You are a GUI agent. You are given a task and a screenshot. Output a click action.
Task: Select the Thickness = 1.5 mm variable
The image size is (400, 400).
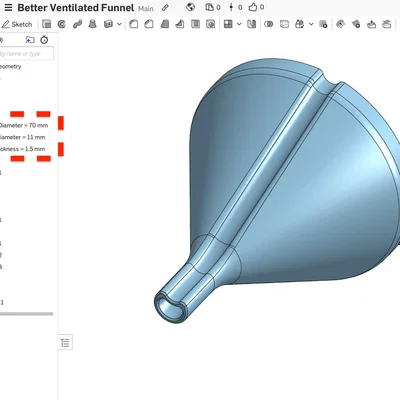point(23,149)
